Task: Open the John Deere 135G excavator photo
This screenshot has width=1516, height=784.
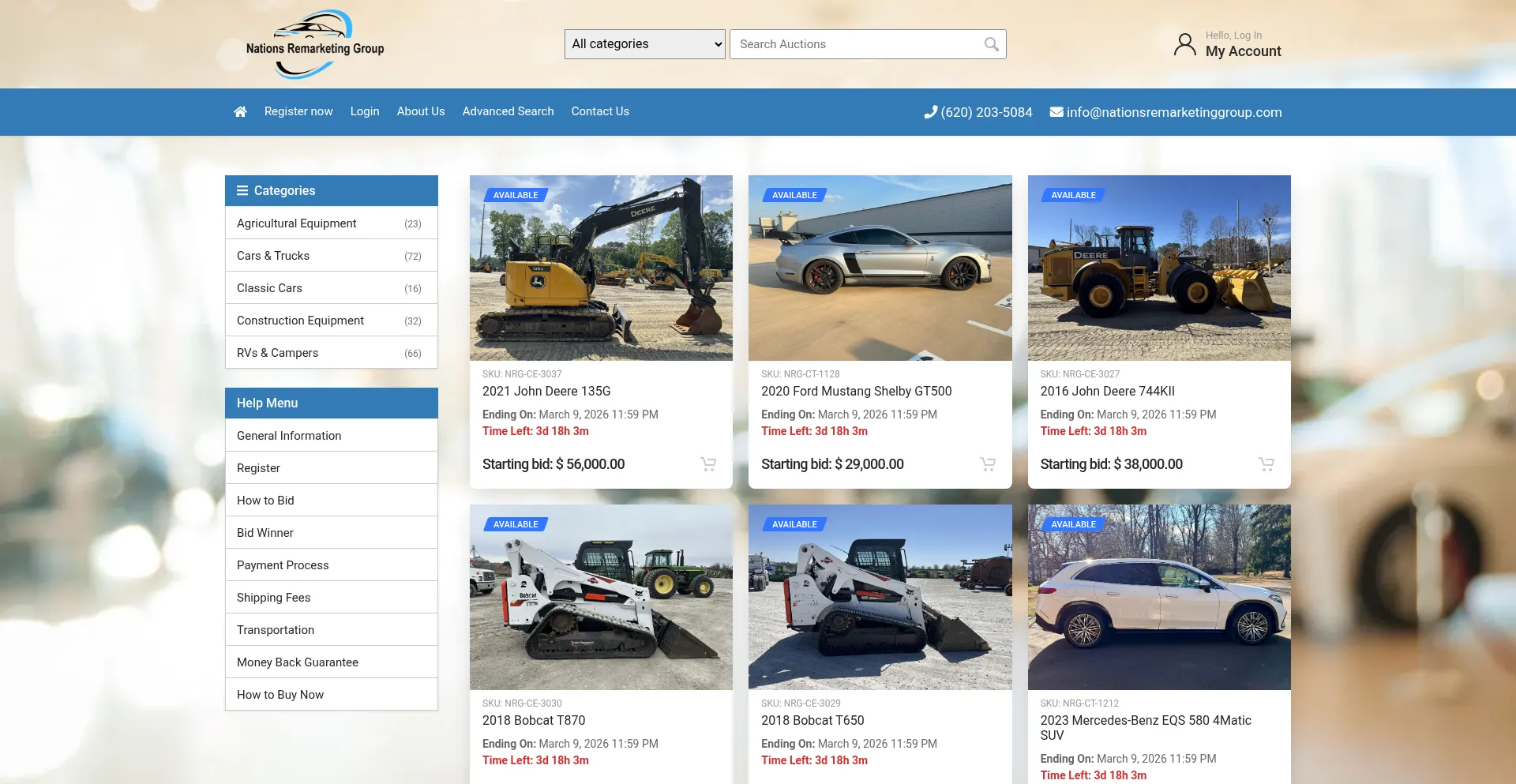Action: tap(601, 268)
